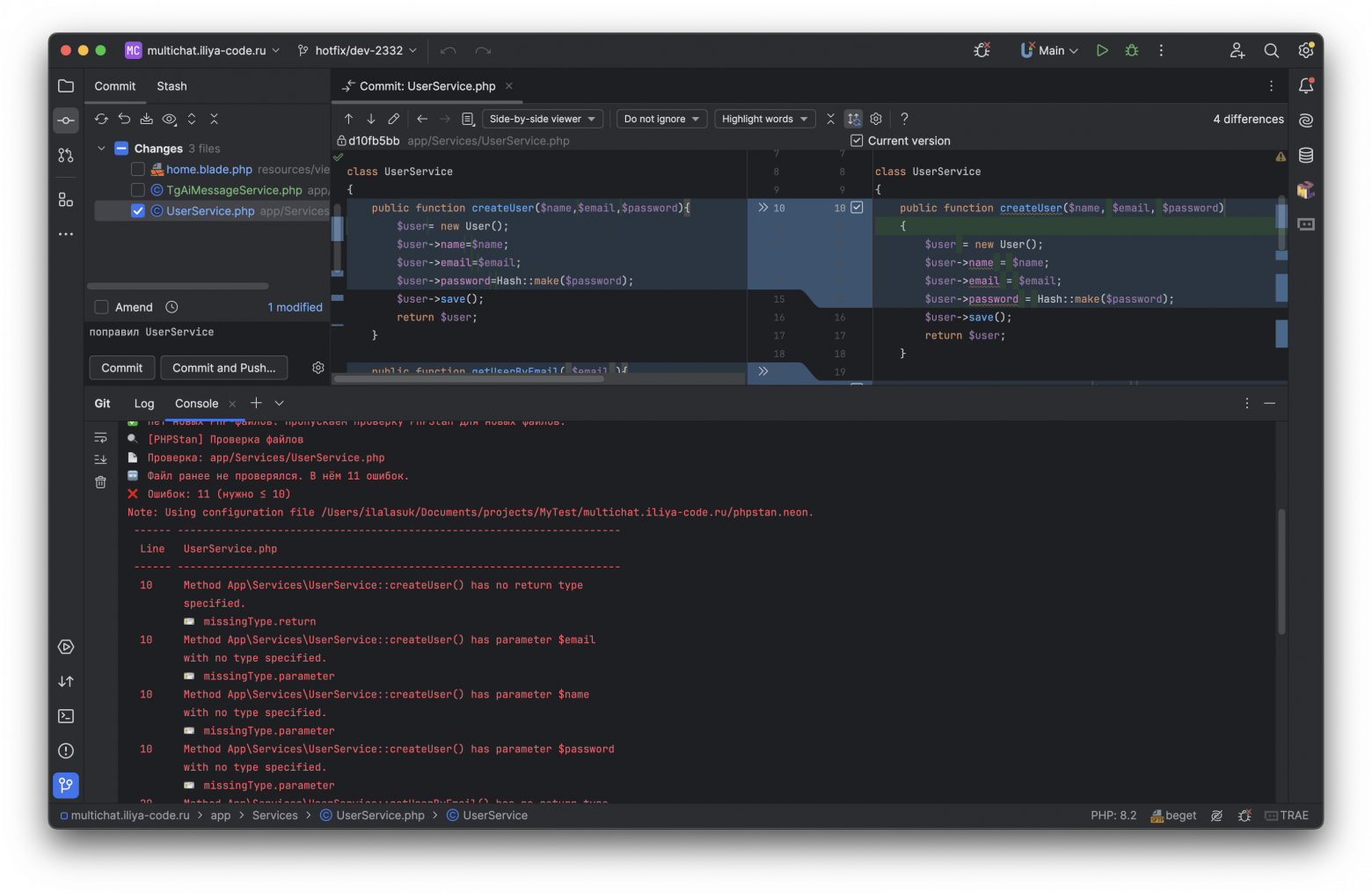Open the Search Everywhere magnifier in title bar

[1271, 50]
